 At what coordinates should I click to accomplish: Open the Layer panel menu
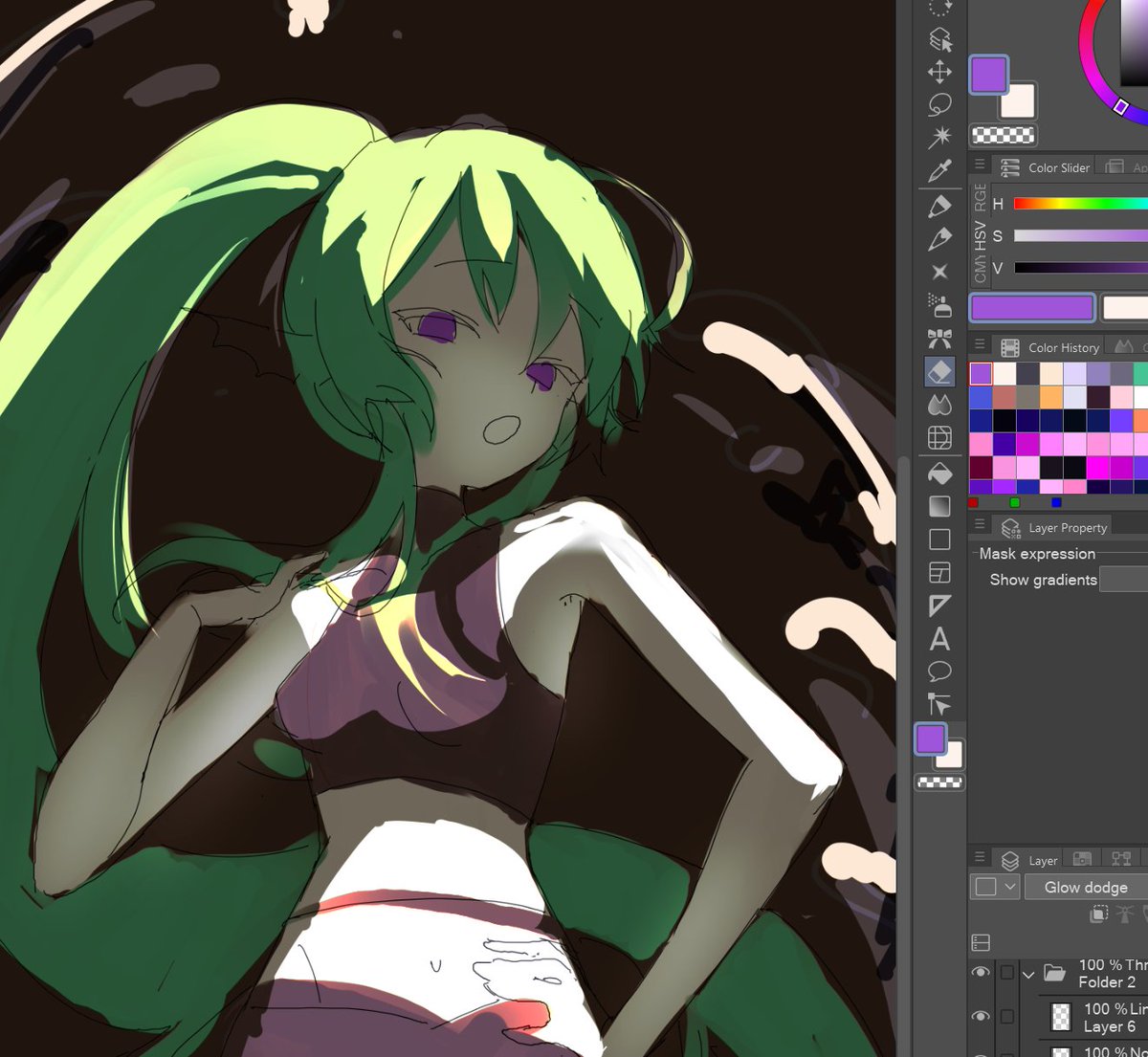click(x=980, y=858)
